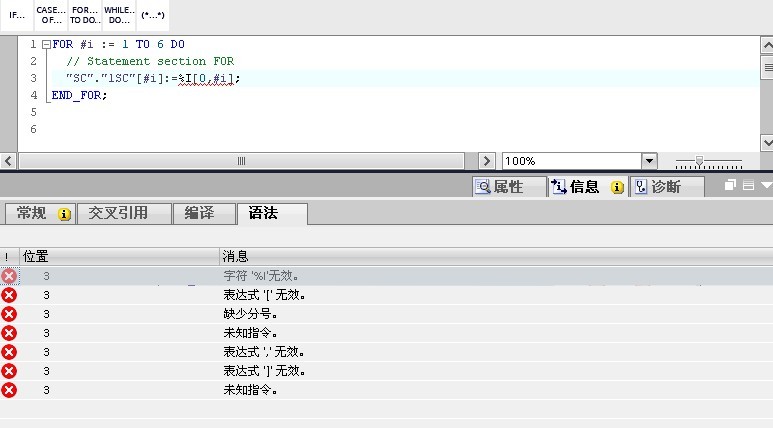Click error icon beside 表达式 ',' 无效
The width and height of the screenshot is (773, 428).
click(x=9, y=352)
